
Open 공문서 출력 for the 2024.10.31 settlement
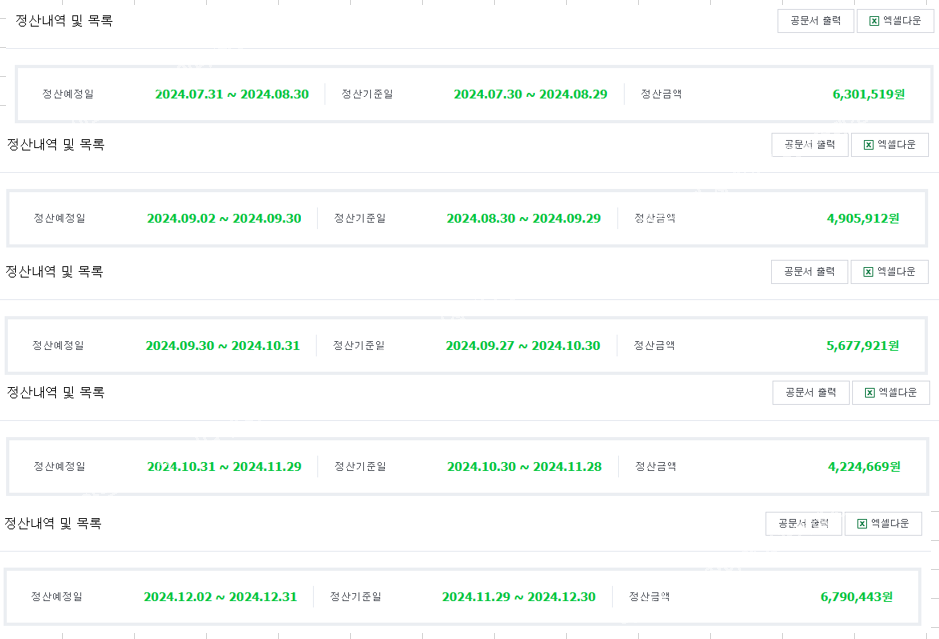point(810,393)
